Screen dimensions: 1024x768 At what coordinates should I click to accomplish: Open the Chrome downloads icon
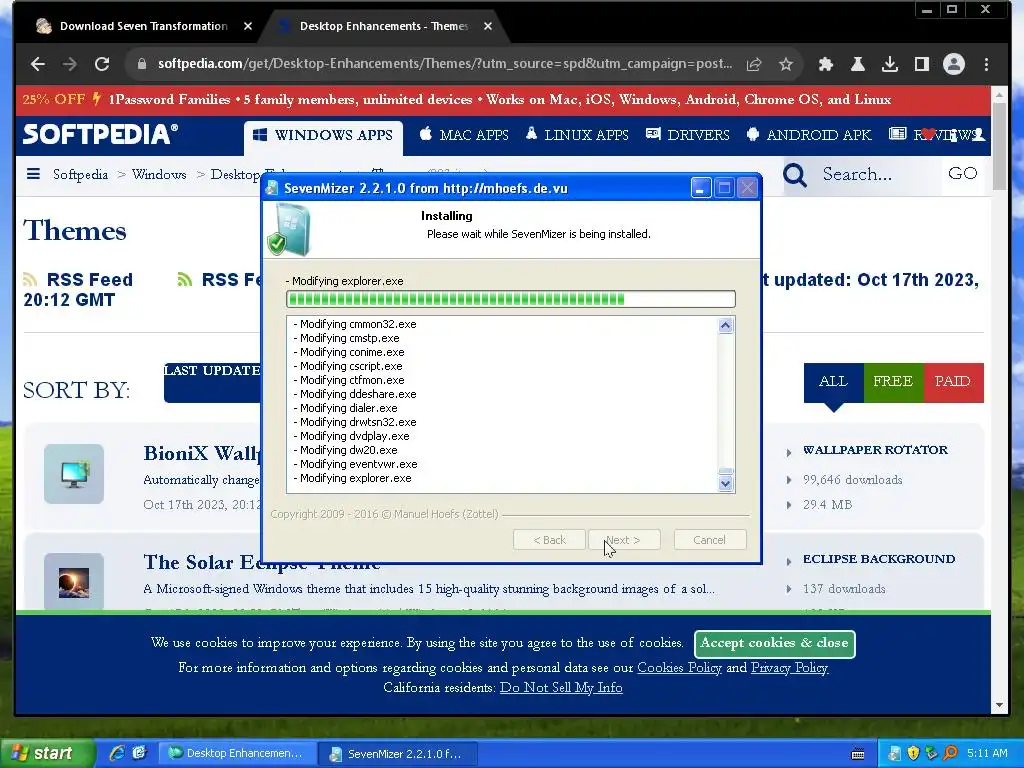[x=889, y=64]
